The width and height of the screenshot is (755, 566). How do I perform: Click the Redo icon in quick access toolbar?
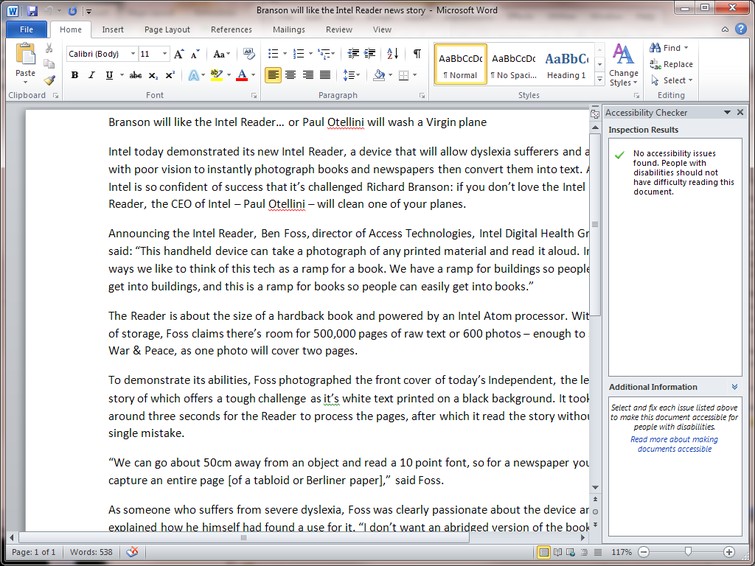tap(72, 10)
